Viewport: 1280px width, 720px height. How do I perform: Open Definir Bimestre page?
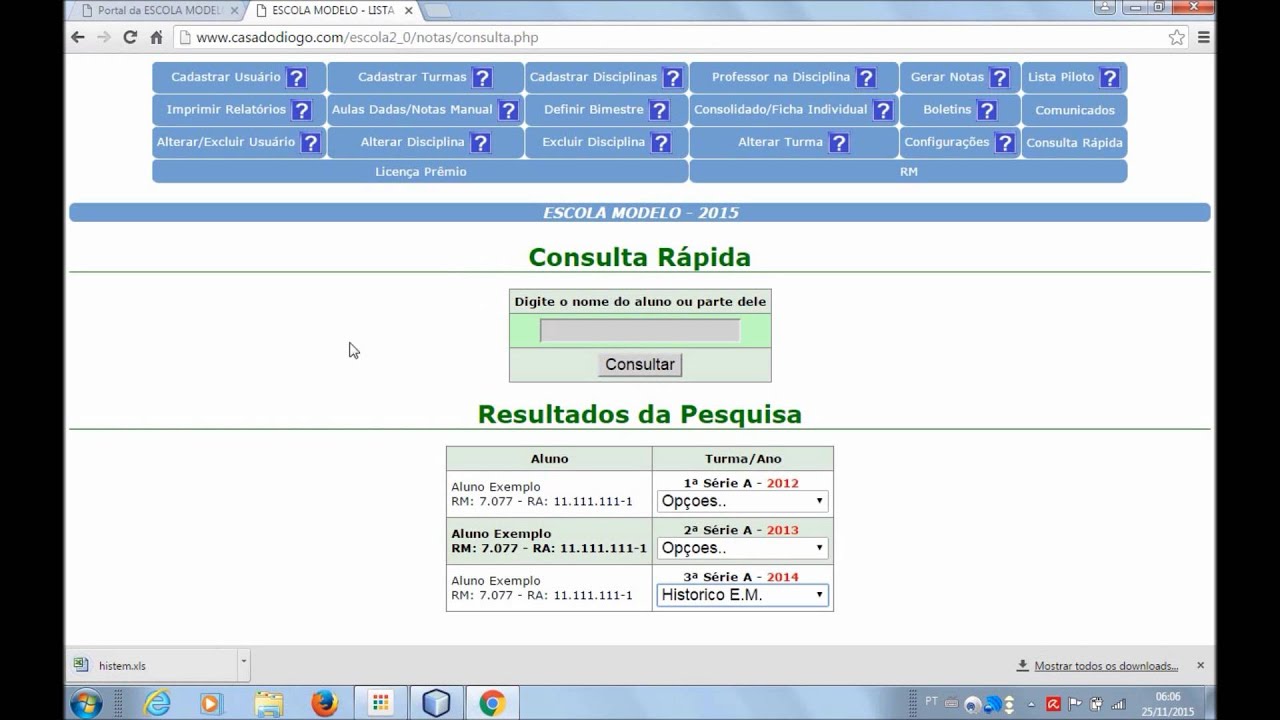coord(594,110)
